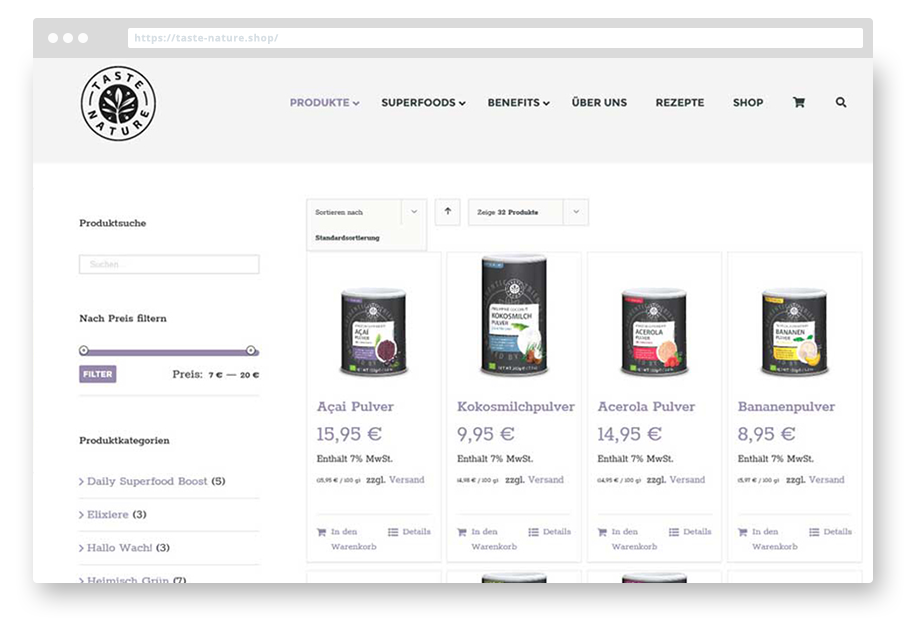Screen dimensions: 913x621
Task: Click cart icon under Bananenpulver
Action: (x=742, y=532)
